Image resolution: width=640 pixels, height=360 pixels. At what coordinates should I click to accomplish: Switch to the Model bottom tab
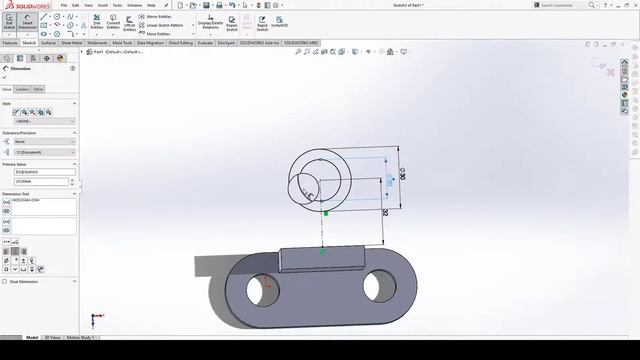tap(32, 338)
